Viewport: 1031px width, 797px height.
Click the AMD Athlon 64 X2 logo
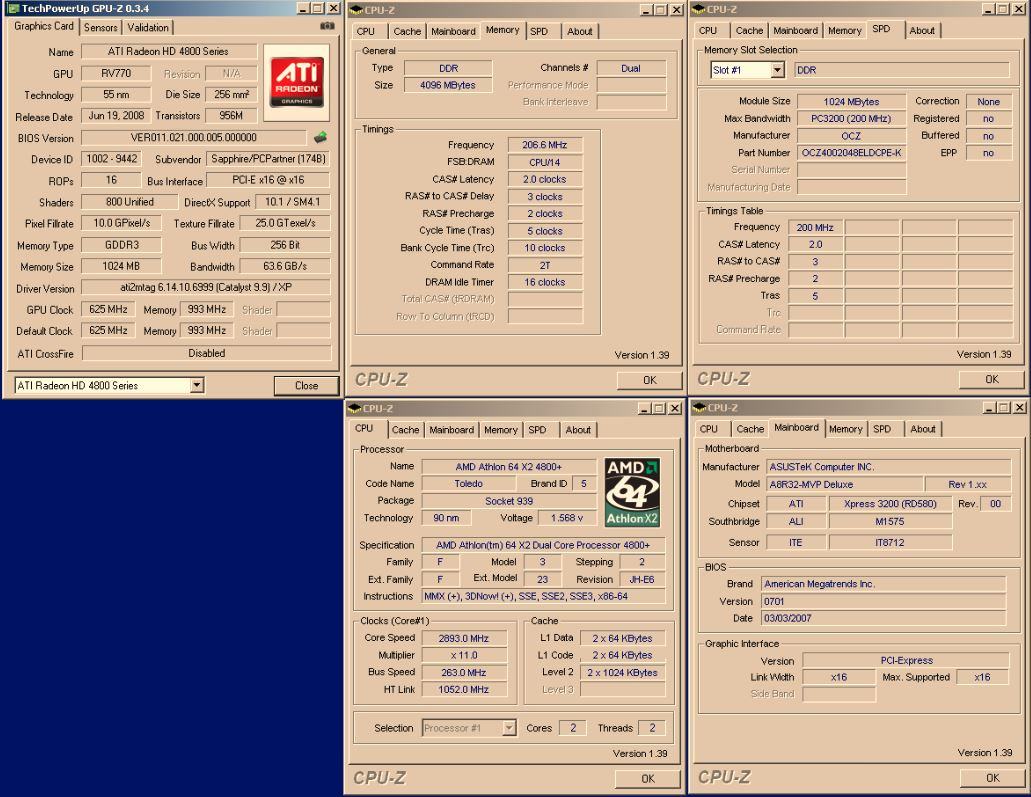point(632,493)
